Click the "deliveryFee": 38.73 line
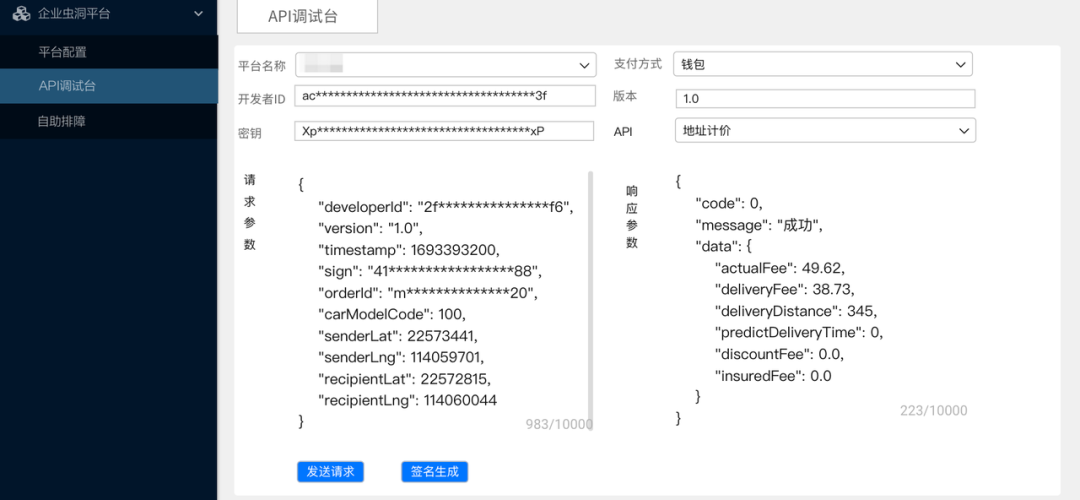 coord(785,289)
